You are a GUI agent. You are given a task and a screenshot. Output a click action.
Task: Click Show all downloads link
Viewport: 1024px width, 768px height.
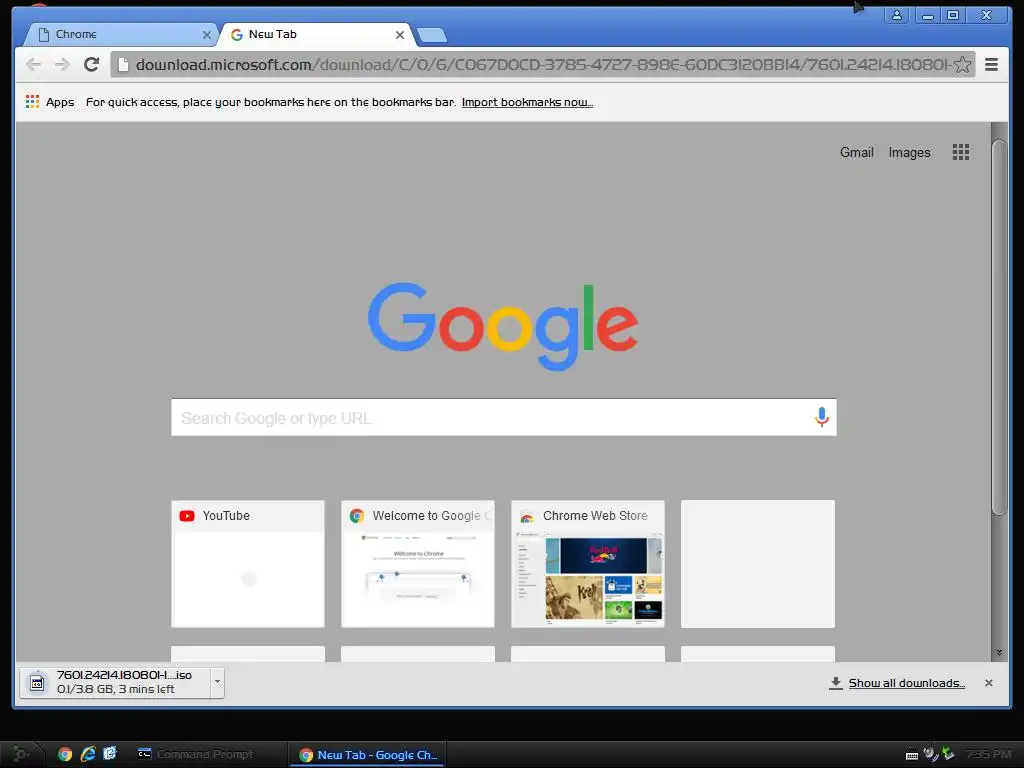click(x=906, y=683)
